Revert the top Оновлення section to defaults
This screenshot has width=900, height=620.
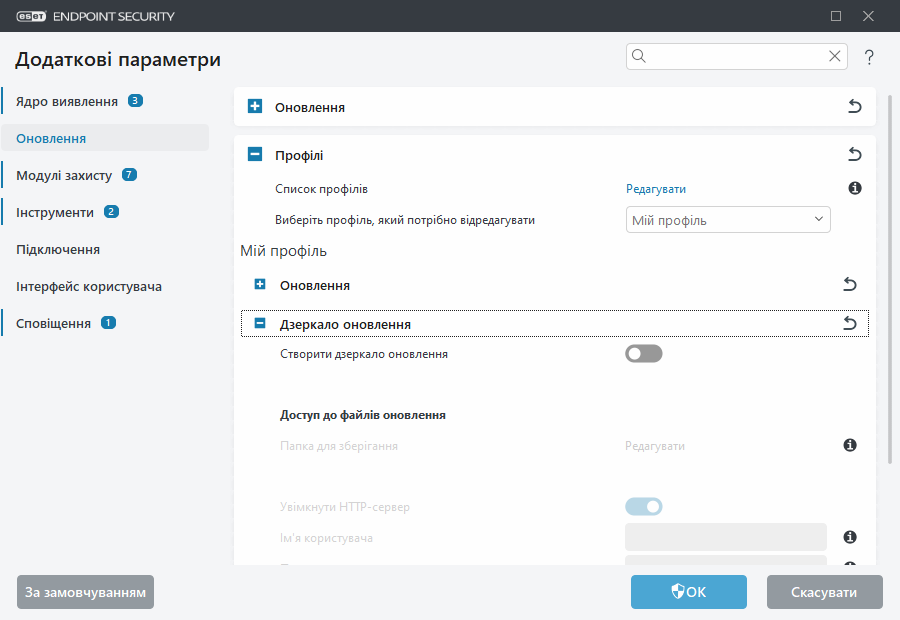point(855,106)
